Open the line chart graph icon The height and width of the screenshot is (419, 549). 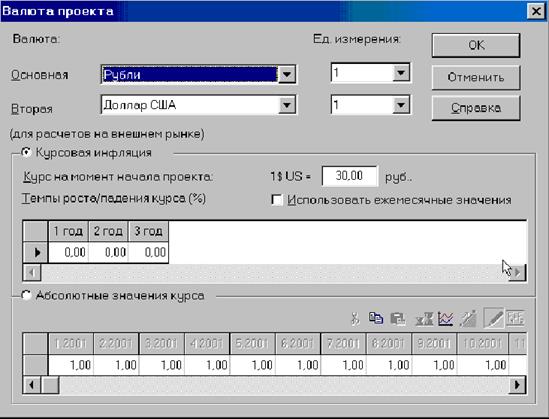click(x=445, y=319)
